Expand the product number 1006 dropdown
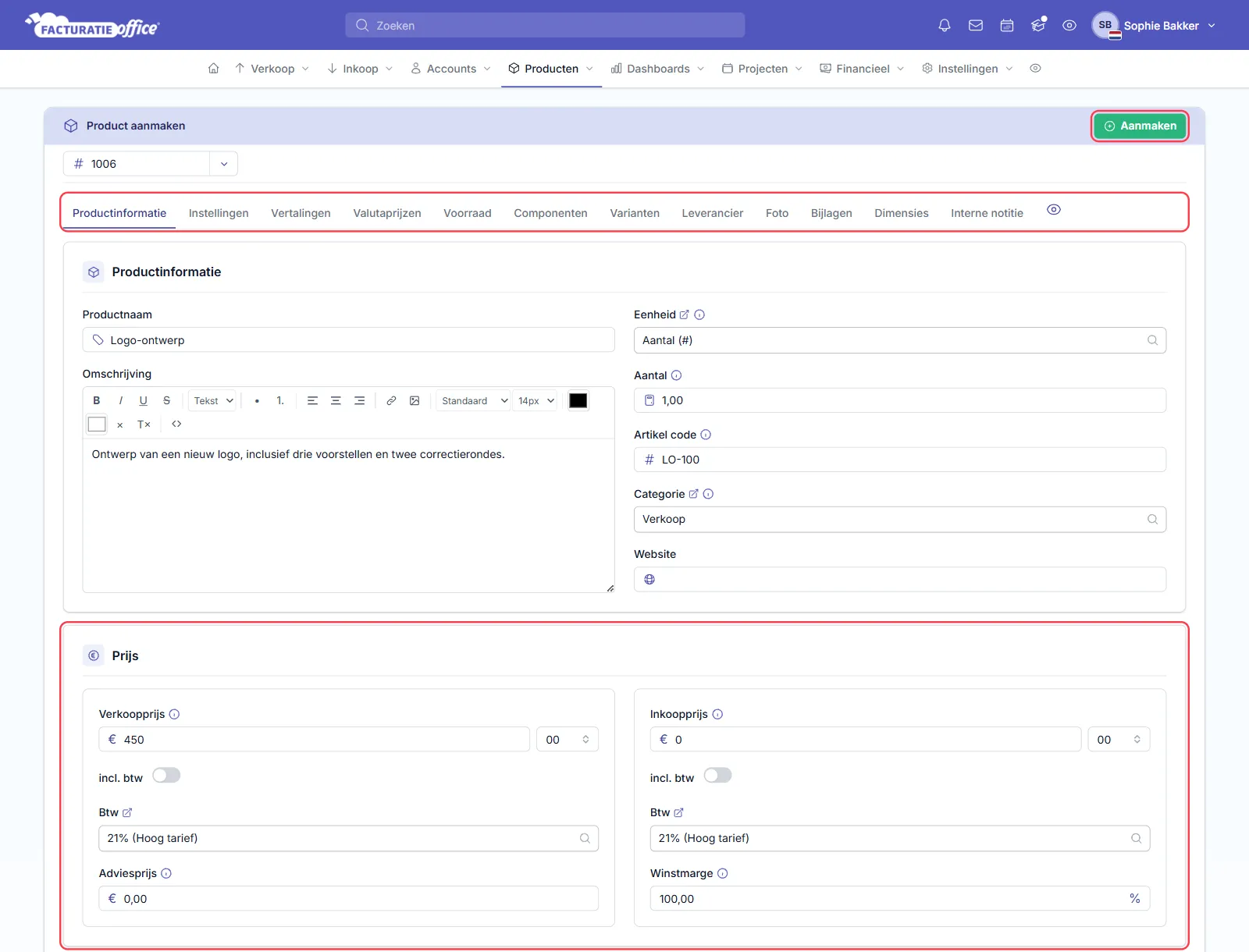 (x=224, y=164)
